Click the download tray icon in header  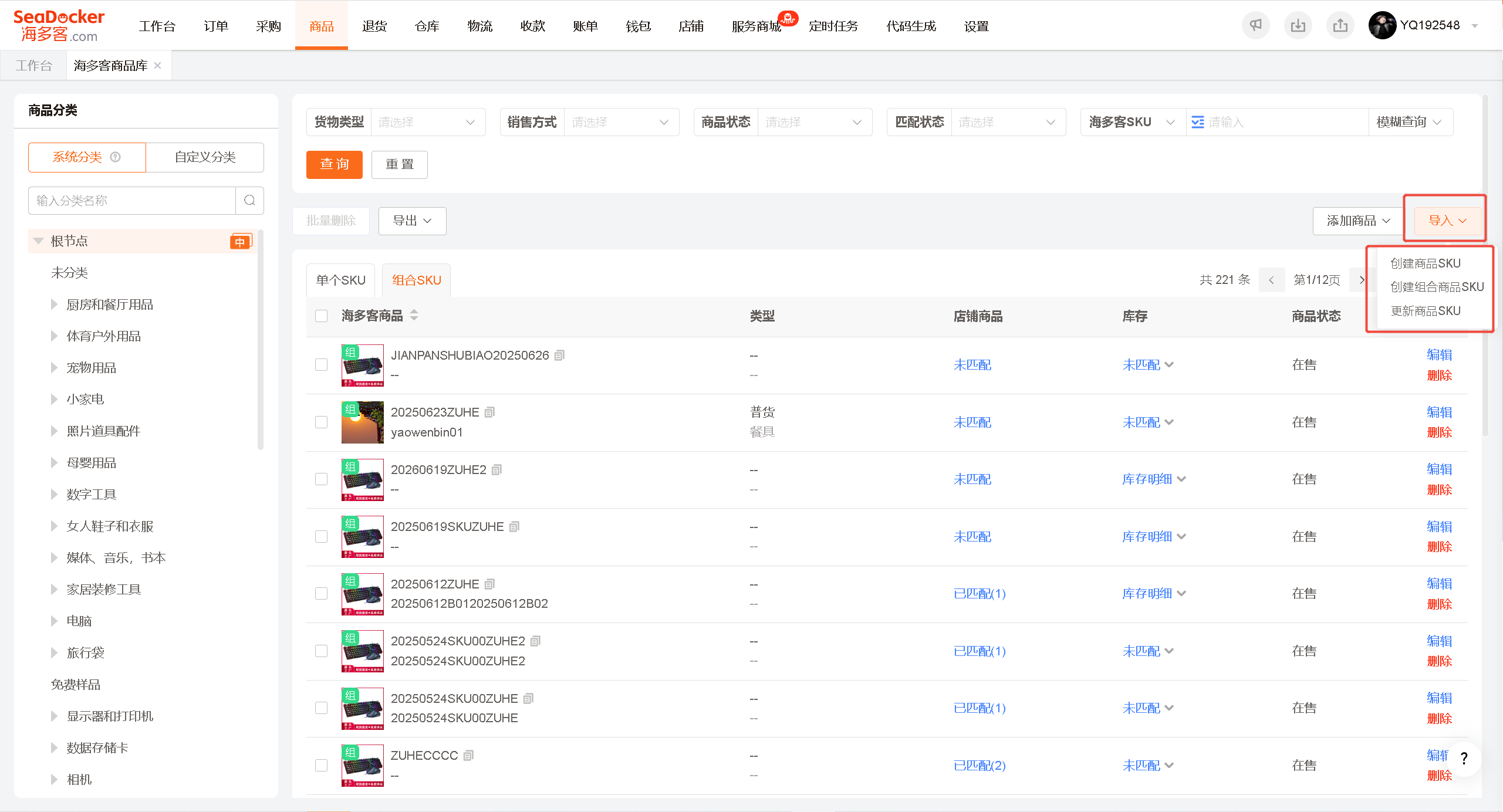(1298, 25)
